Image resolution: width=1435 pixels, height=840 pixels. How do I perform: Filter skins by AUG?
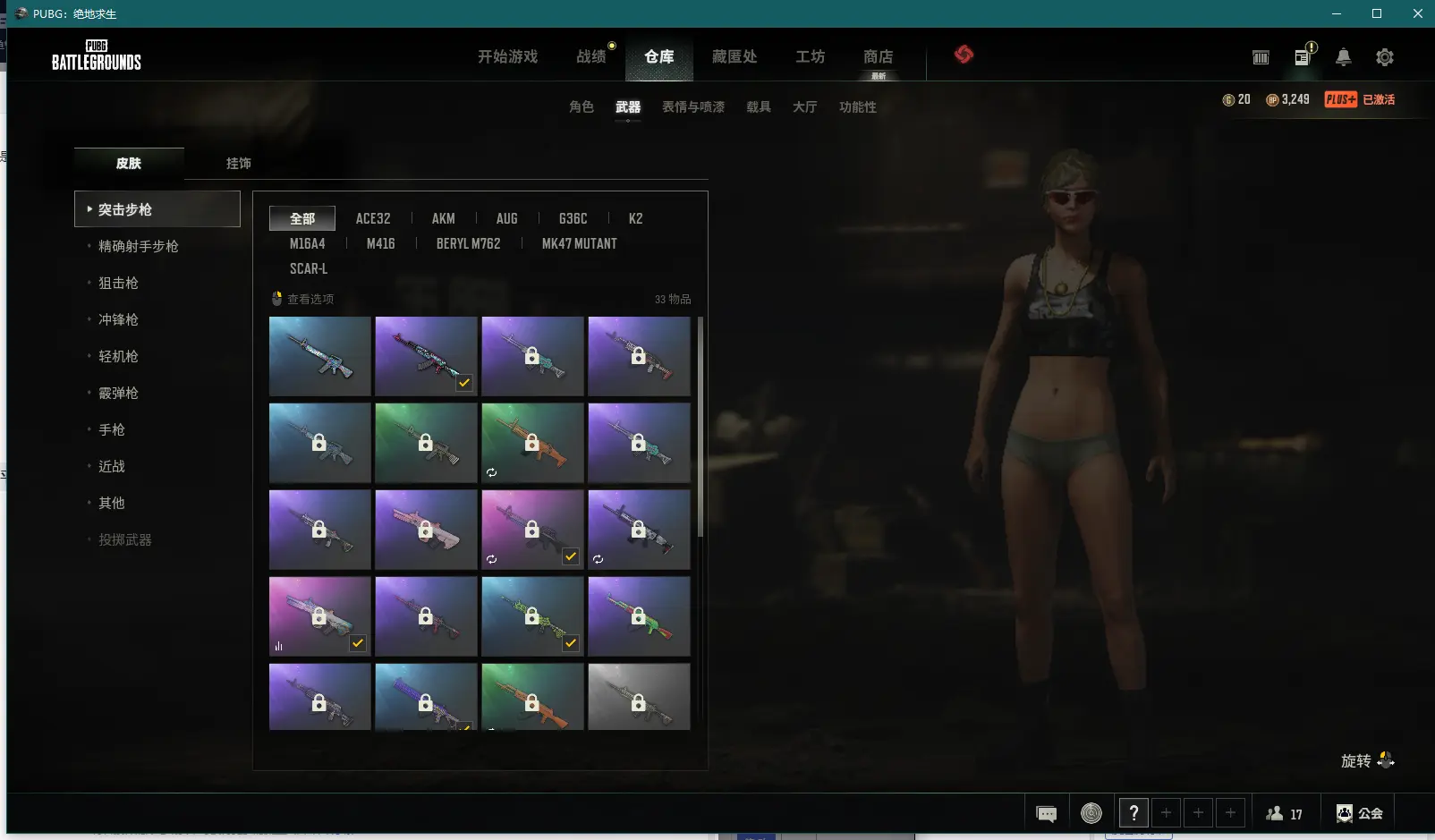pos(507,218)
